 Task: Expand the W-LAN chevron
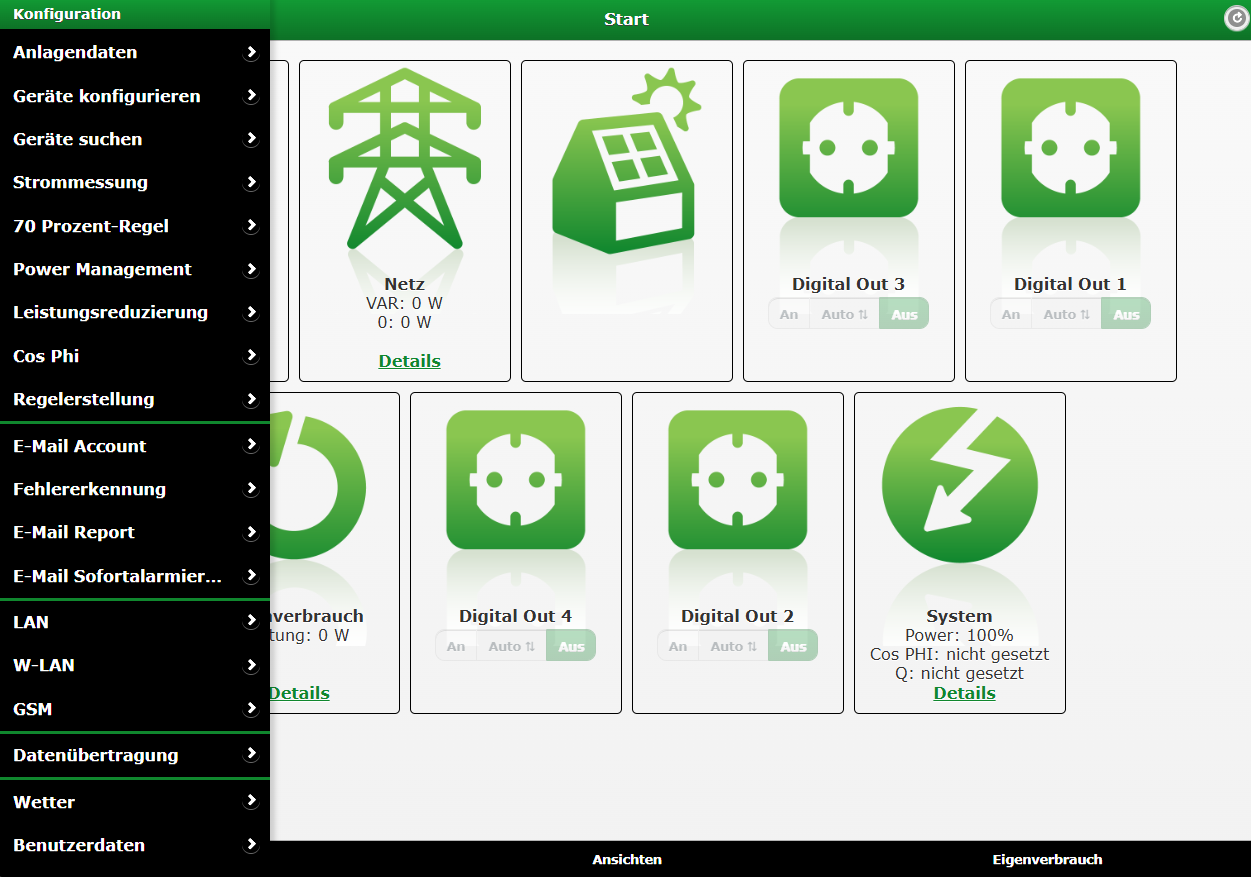pos(251,665)
